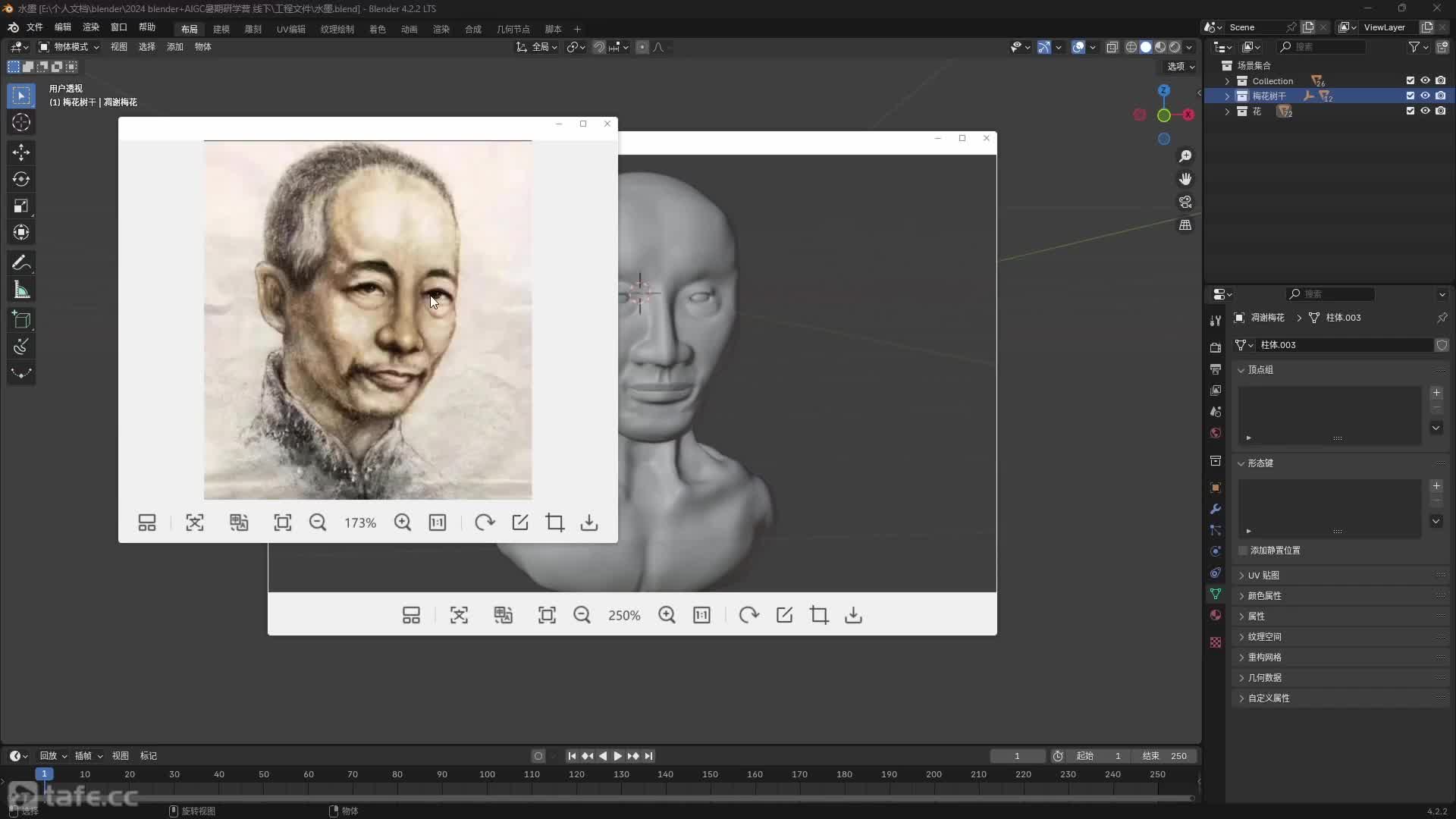Click the 结束 250 end frame field
Viewport: 1456px width, 819px height.
pyautogui.click(x=1165, y=756)
